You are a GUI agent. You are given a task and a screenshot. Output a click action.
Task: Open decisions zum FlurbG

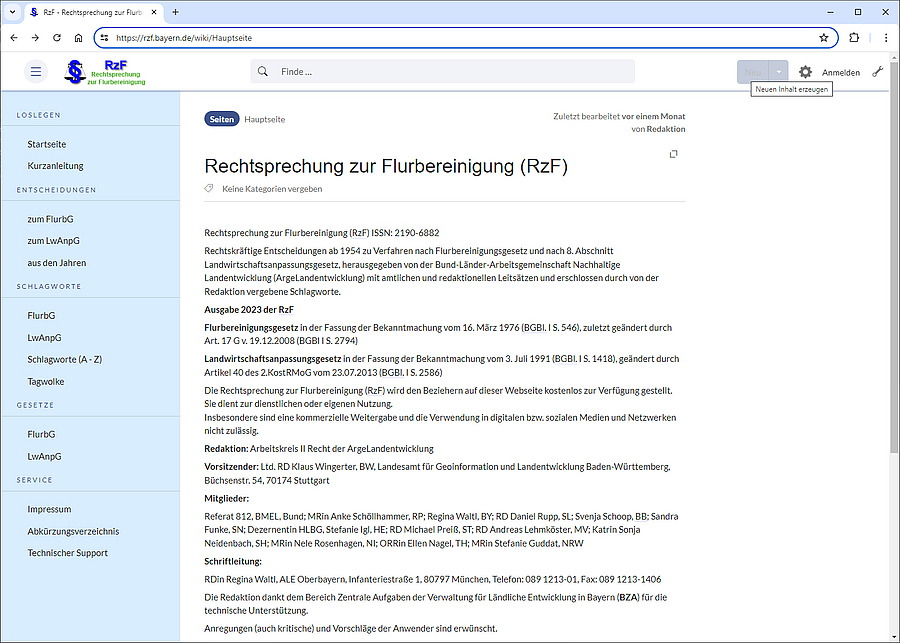tap(50, 219)
